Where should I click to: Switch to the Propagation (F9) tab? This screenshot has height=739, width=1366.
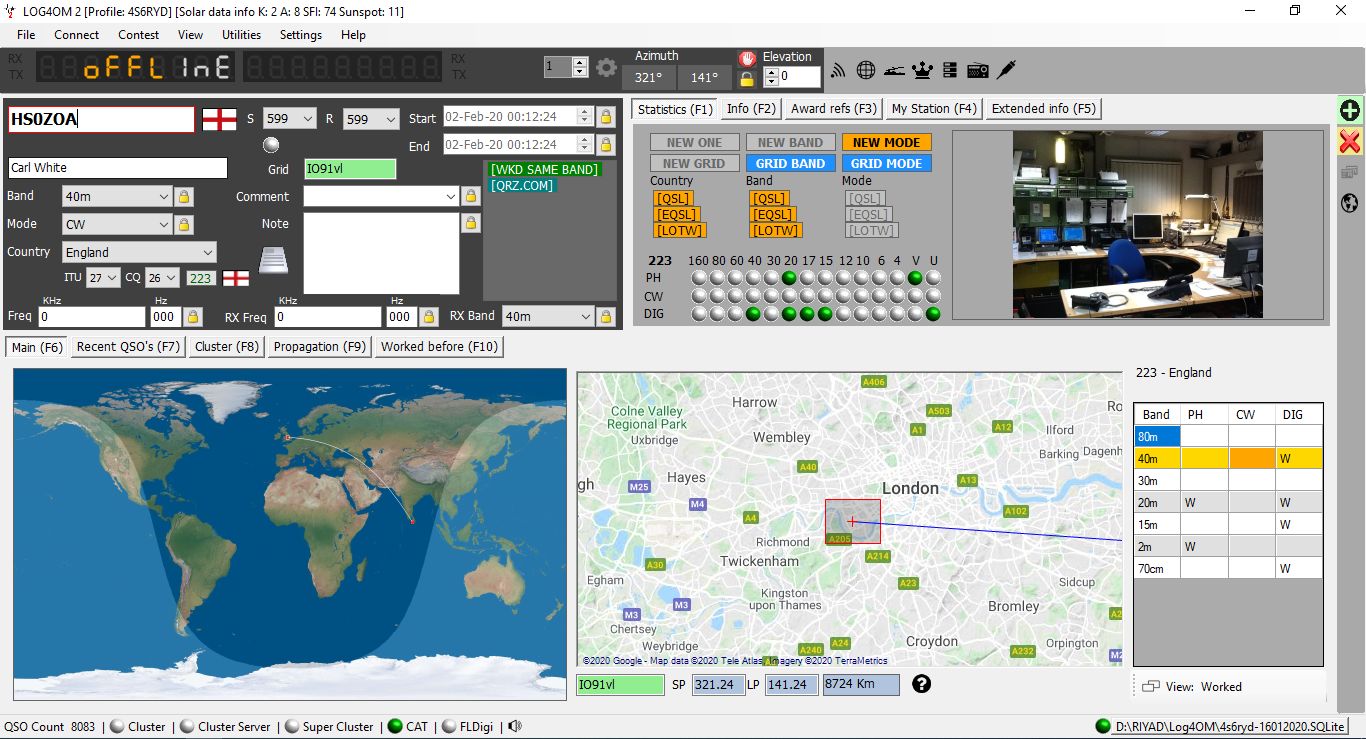pyautogui.click(x=320, y=347)
